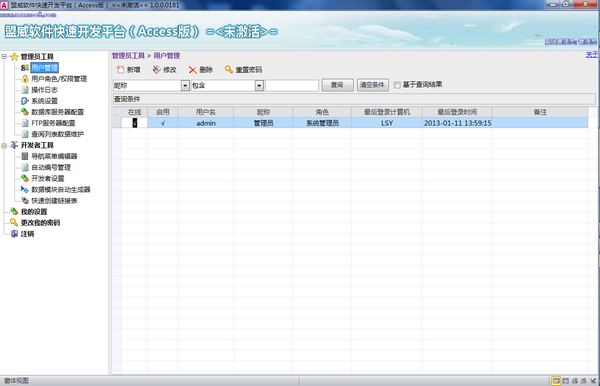
Task: Click the Design View icon in status bar
Action: 593,381
